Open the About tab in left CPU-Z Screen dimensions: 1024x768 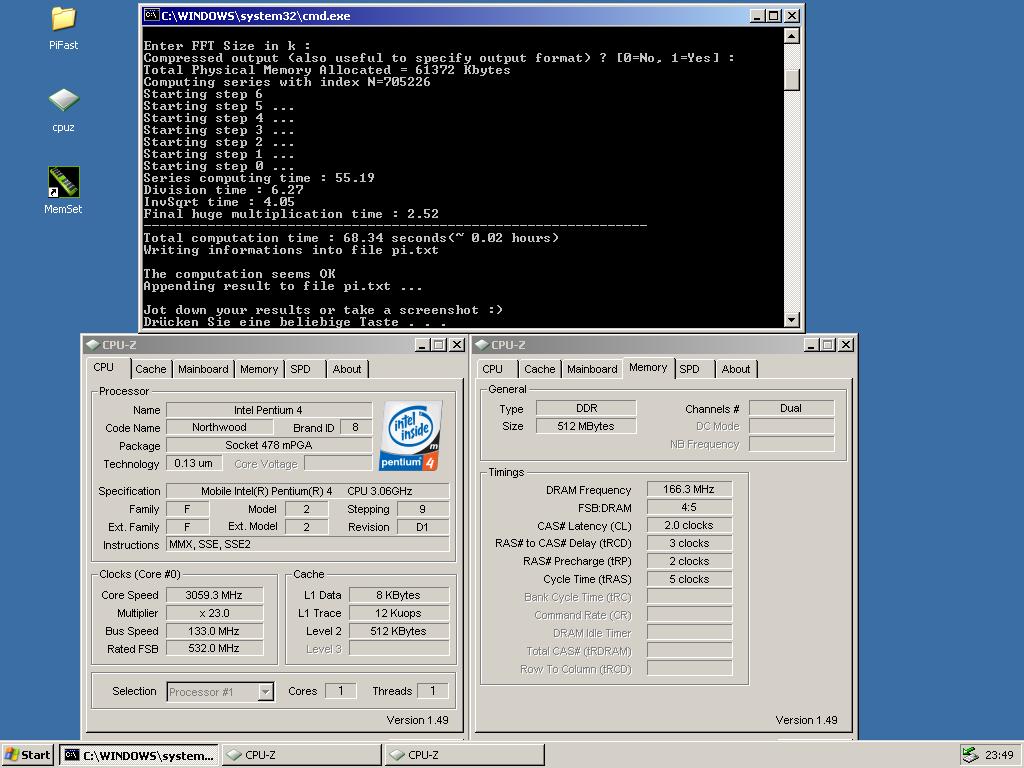(x=347, y=369)
